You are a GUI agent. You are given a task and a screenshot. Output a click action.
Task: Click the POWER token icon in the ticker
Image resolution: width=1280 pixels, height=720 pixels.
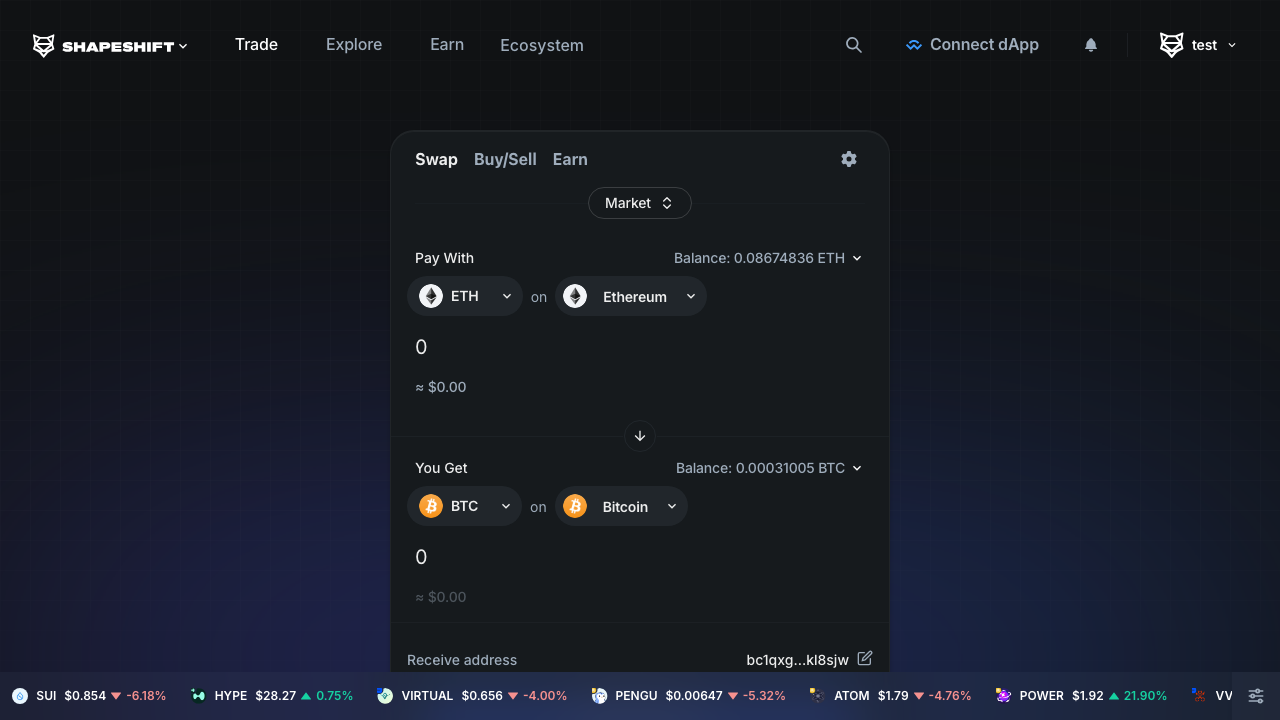point(1003,695)
